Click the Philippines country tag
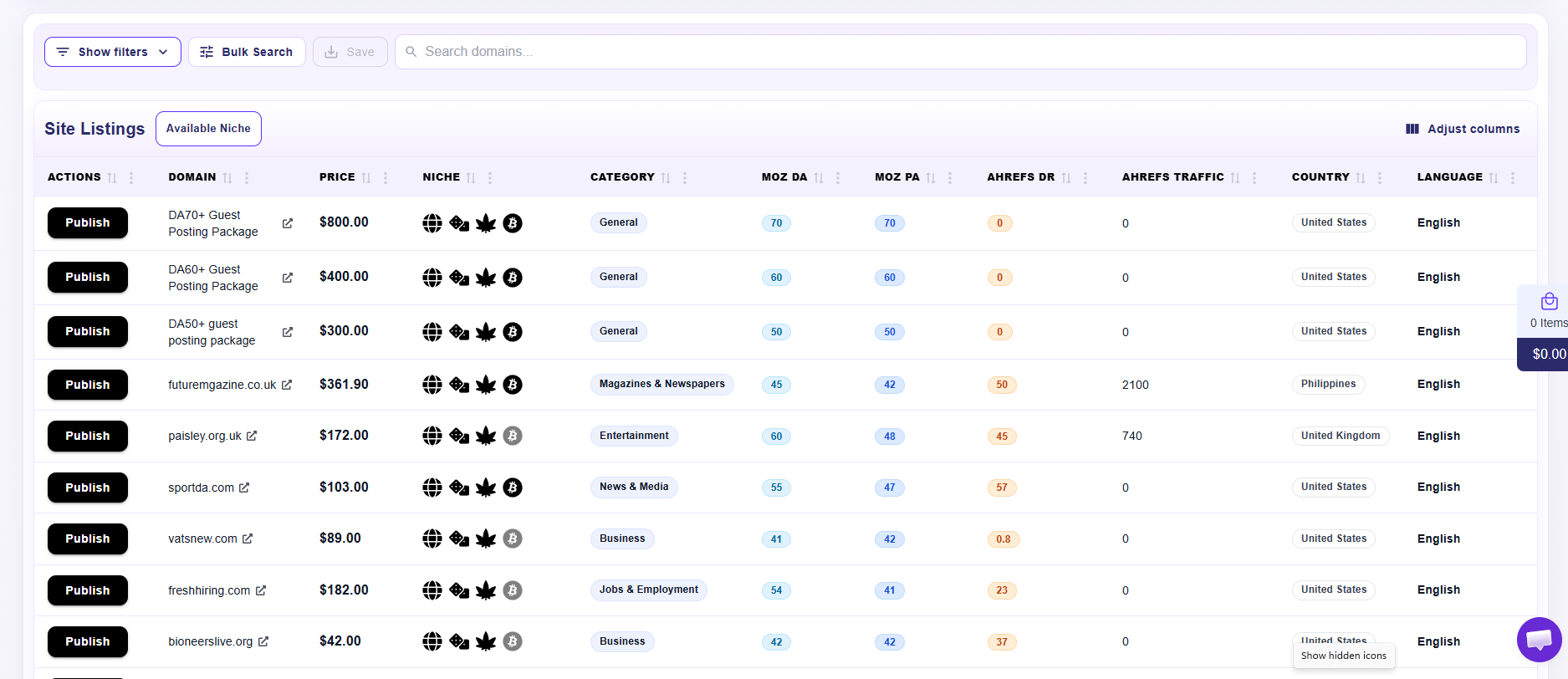Viewport: 1568px width, 679px height. (1328, 385)
